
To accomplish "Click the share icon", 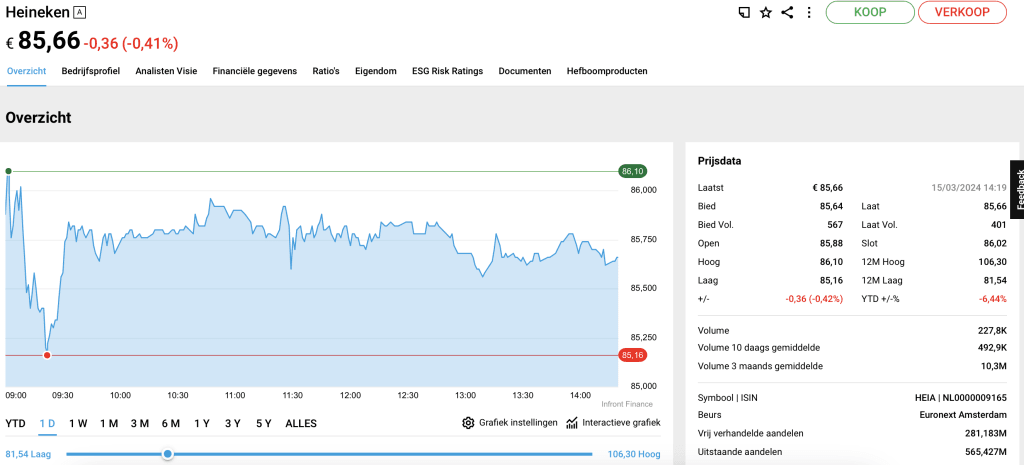I will [787, 13].
